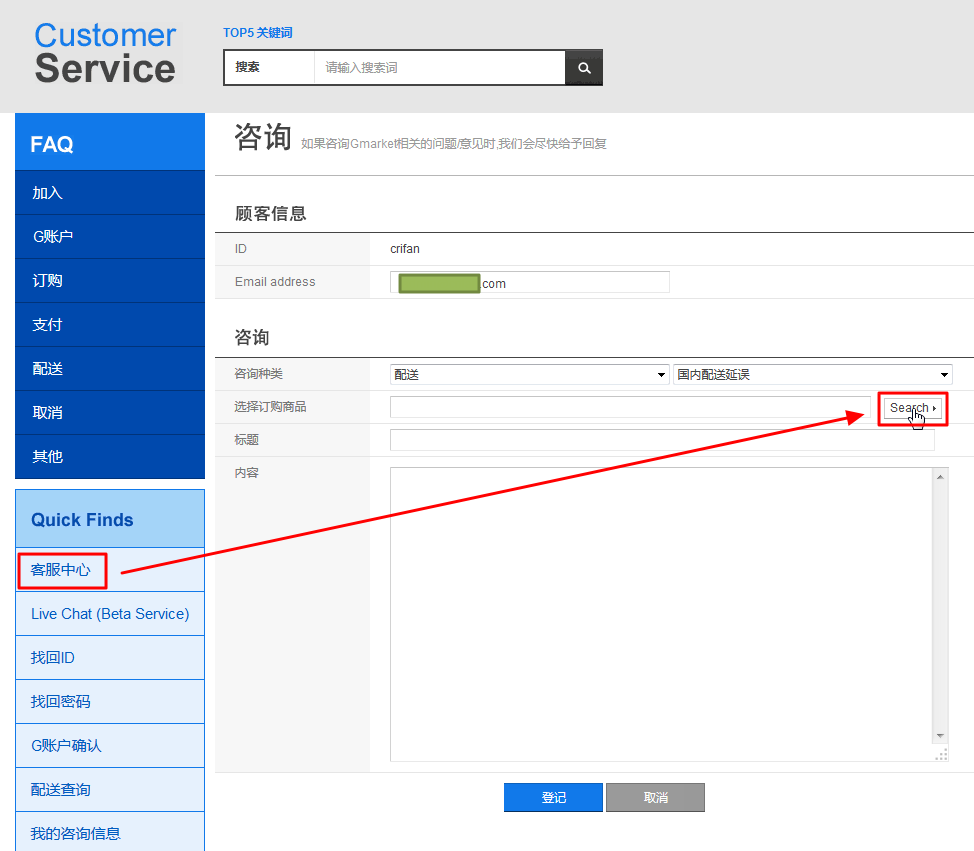Click the 找回密码 link
The height and width of the screenshot is (851, 974).
(x=61, y=702)
